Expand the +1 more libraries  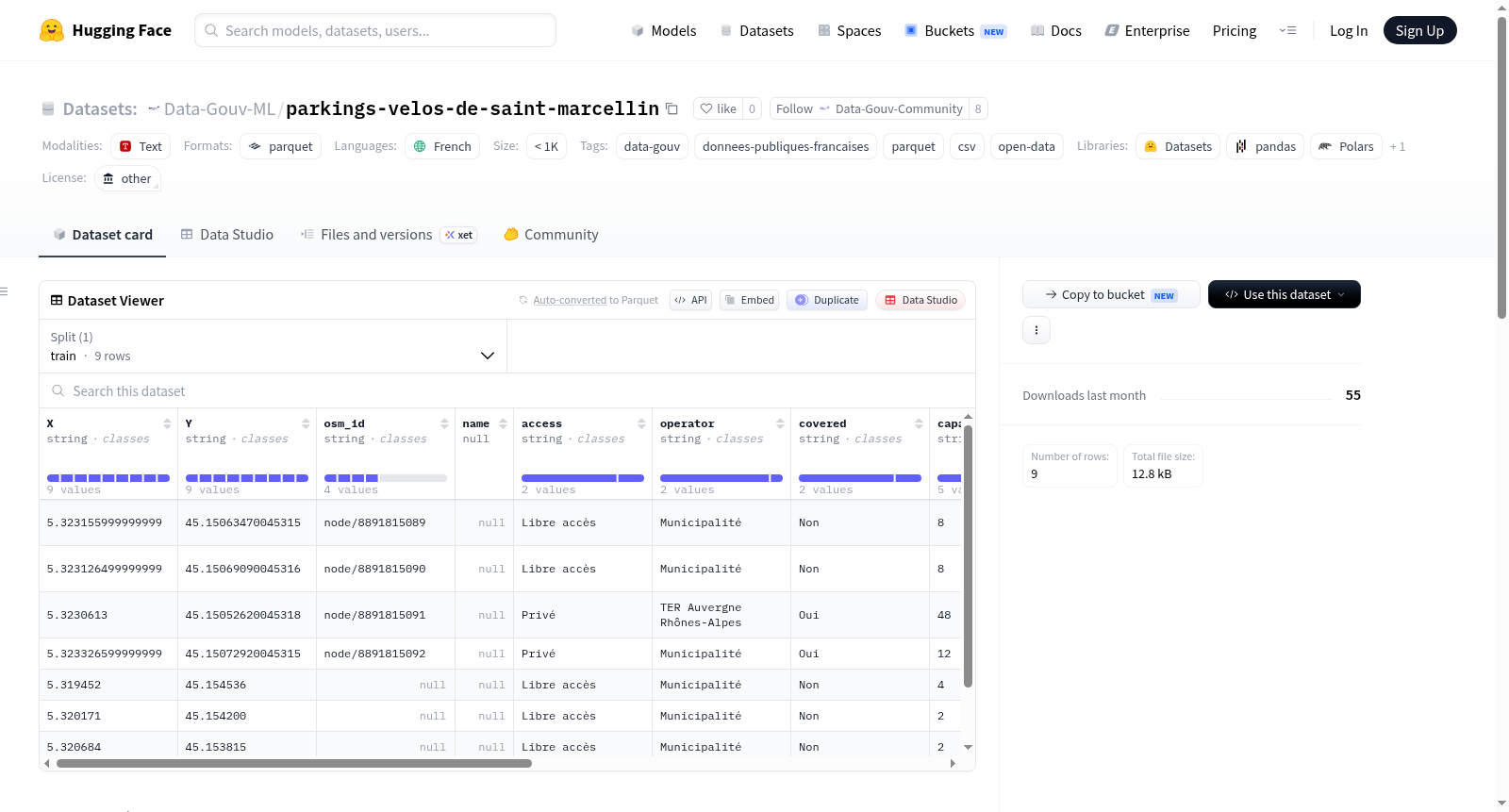[x=1398, y=146]
